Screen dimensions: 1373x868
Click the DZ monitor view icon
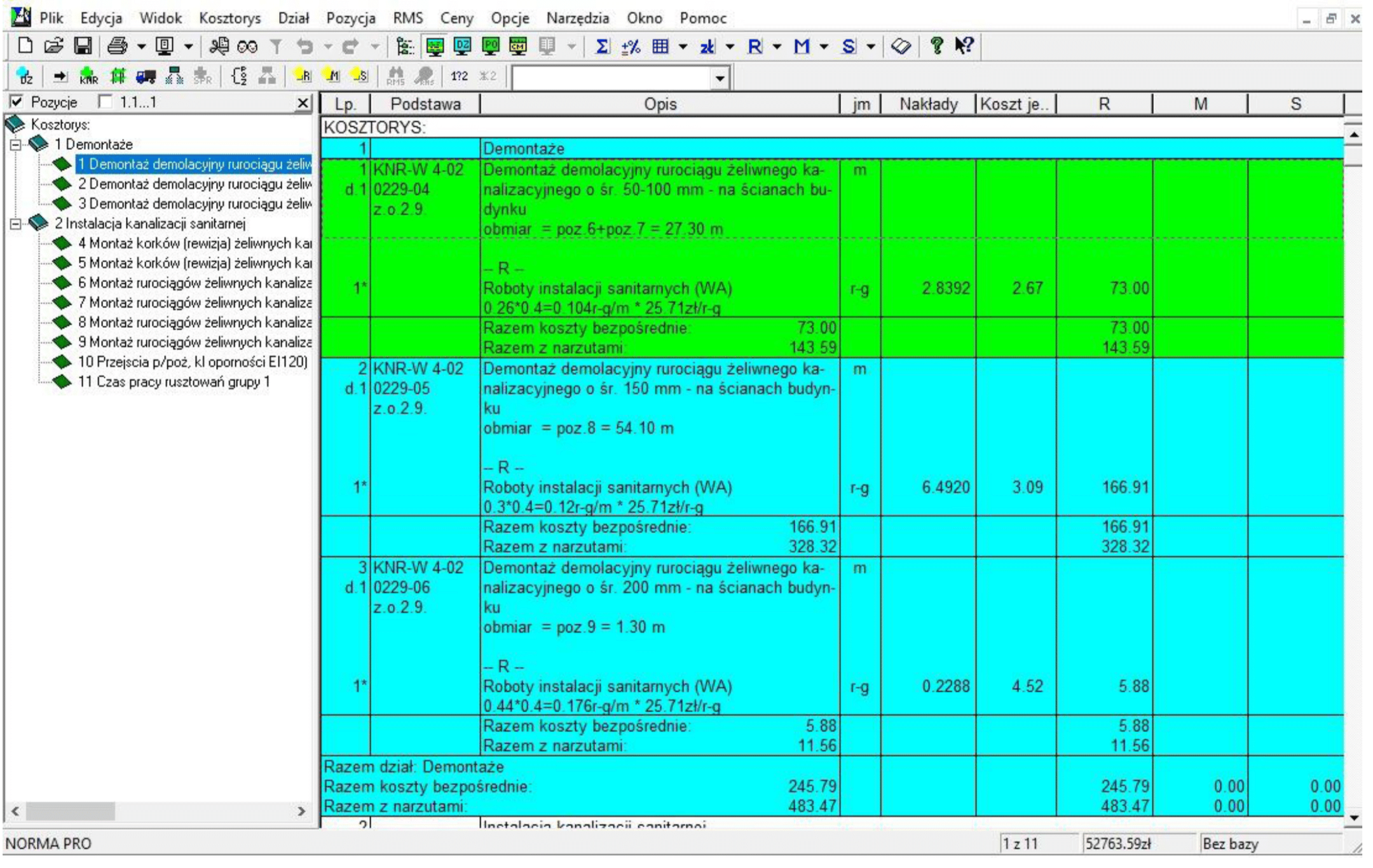click(463, 46)
